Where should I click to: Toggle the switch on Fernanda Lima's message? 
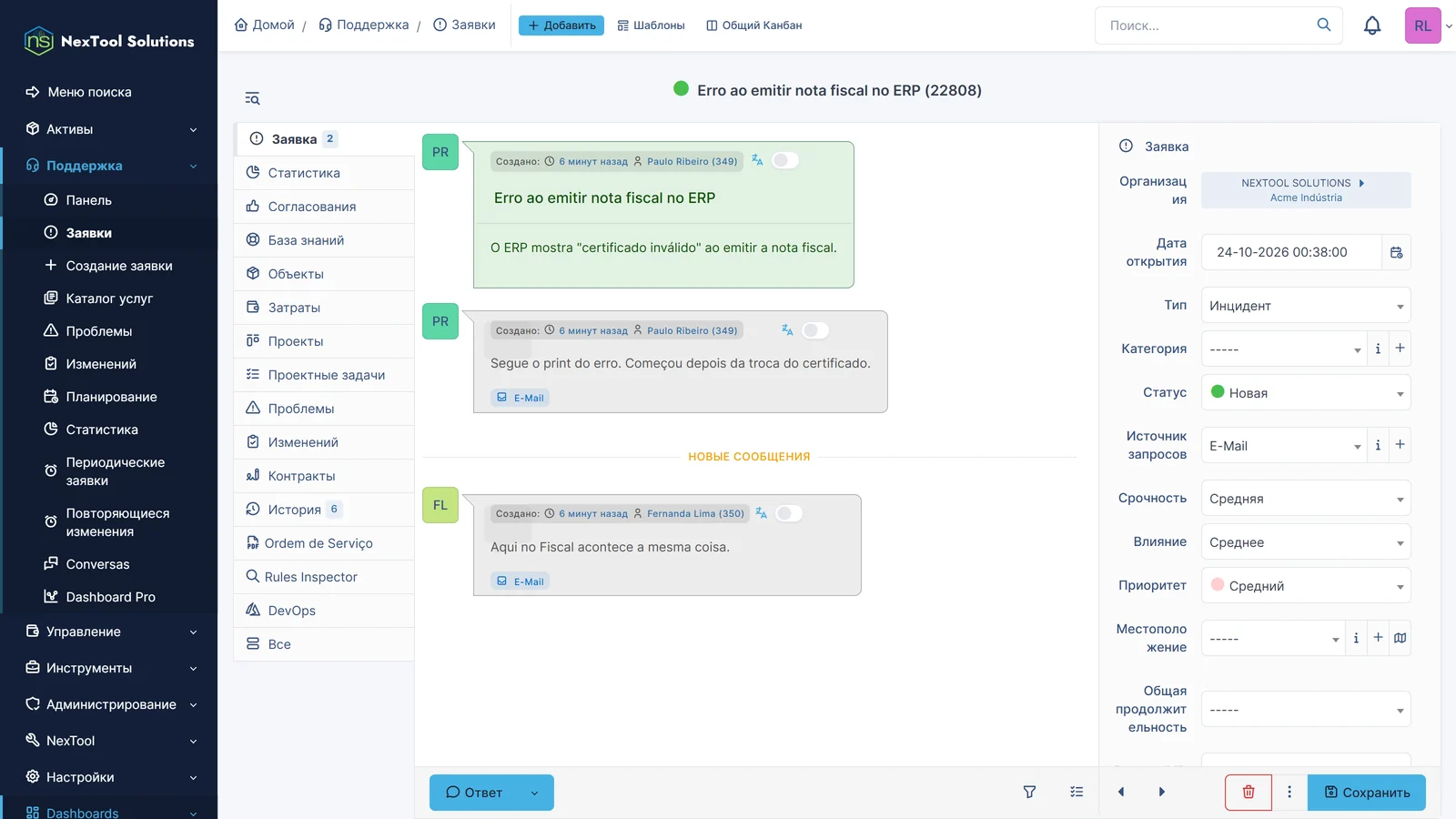789,513
